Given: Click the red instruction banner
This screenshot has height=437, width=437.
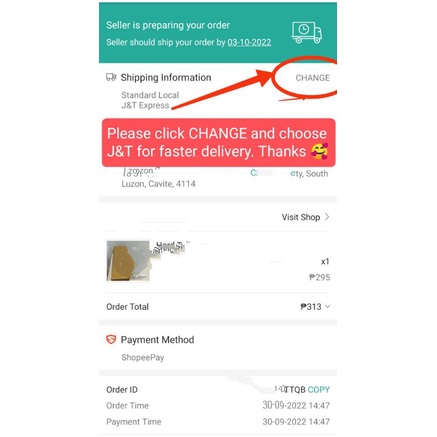Looking at the screenshot, I should coord(218,142).
